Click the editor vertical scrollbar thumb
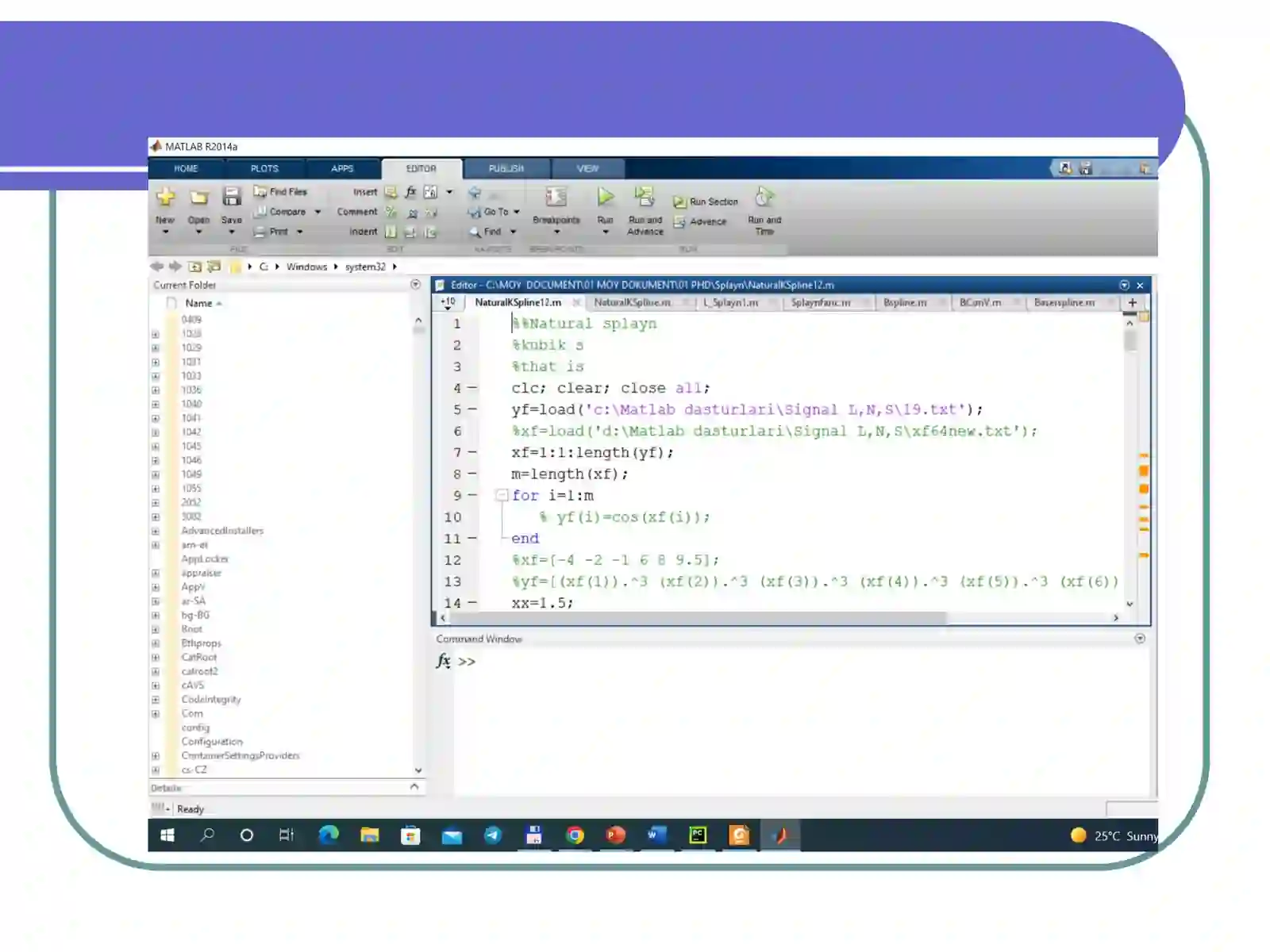Viewport: 1270px width, 952px height. (x=1130, y=340)
